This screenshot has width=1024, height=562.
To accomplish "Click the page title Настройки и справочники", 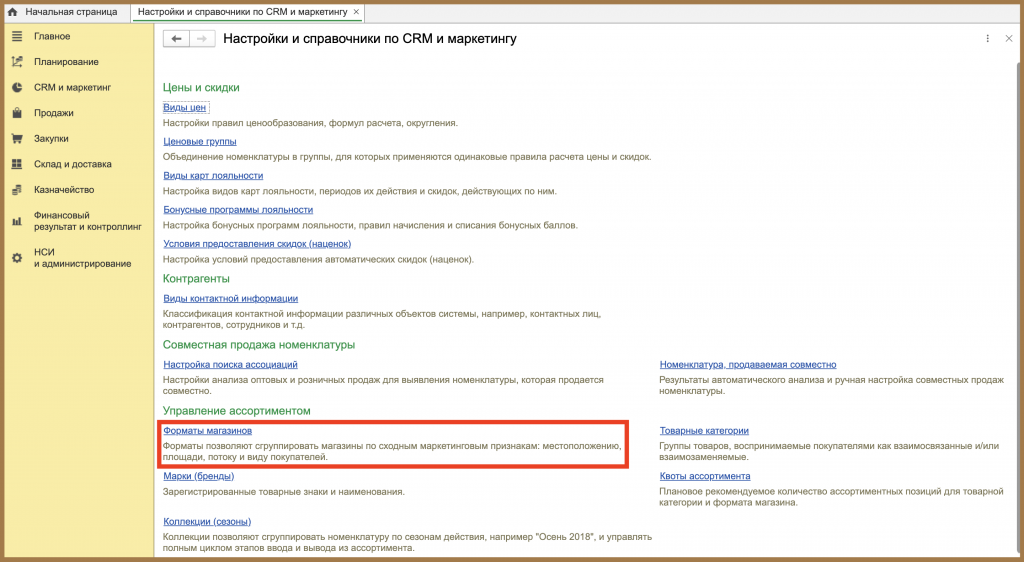I will pyautogui.click(x=370, y=39).
